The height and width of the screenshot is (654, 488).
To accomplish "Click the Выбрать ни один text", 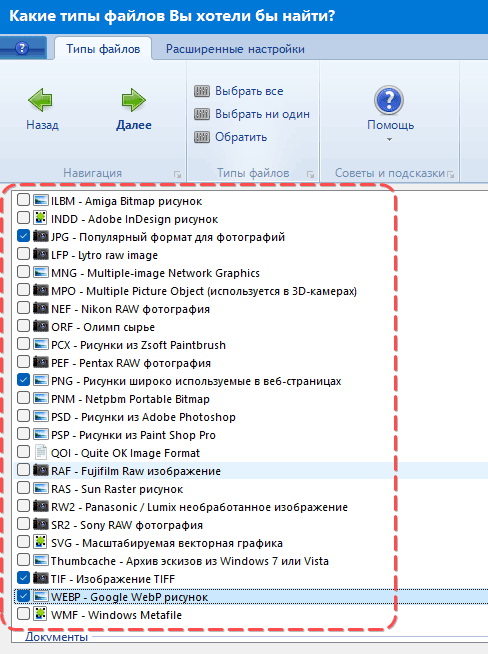I will pyautogui.click(x=262, y=114).
